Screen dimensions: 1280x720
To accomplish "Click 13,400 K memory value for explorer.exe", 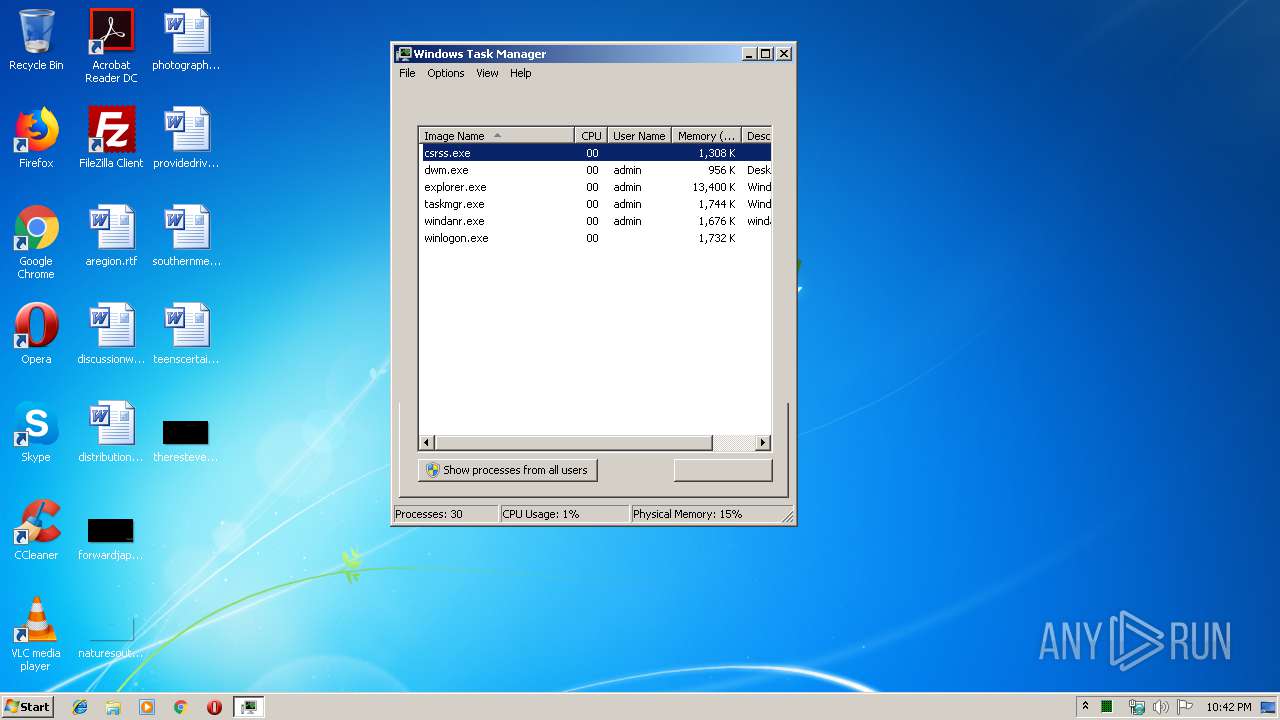I will tap(713, 187).
